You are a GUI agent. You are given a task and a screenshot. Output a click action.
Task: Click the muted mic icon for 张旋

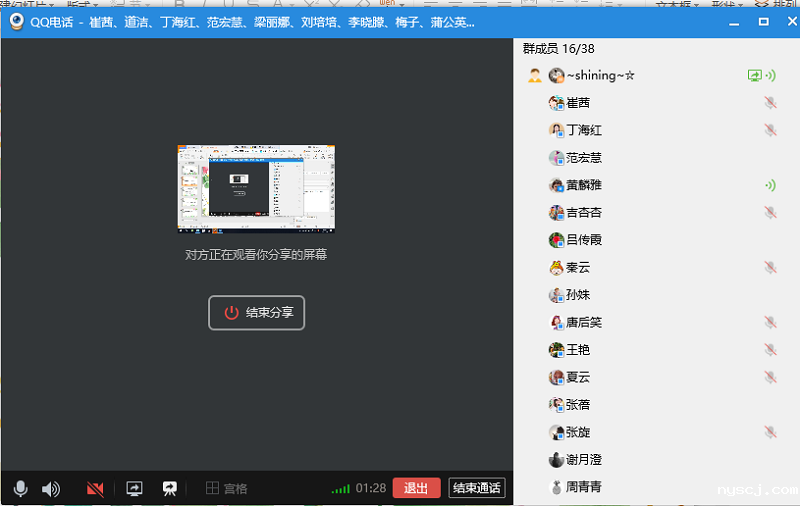point(770,433)
